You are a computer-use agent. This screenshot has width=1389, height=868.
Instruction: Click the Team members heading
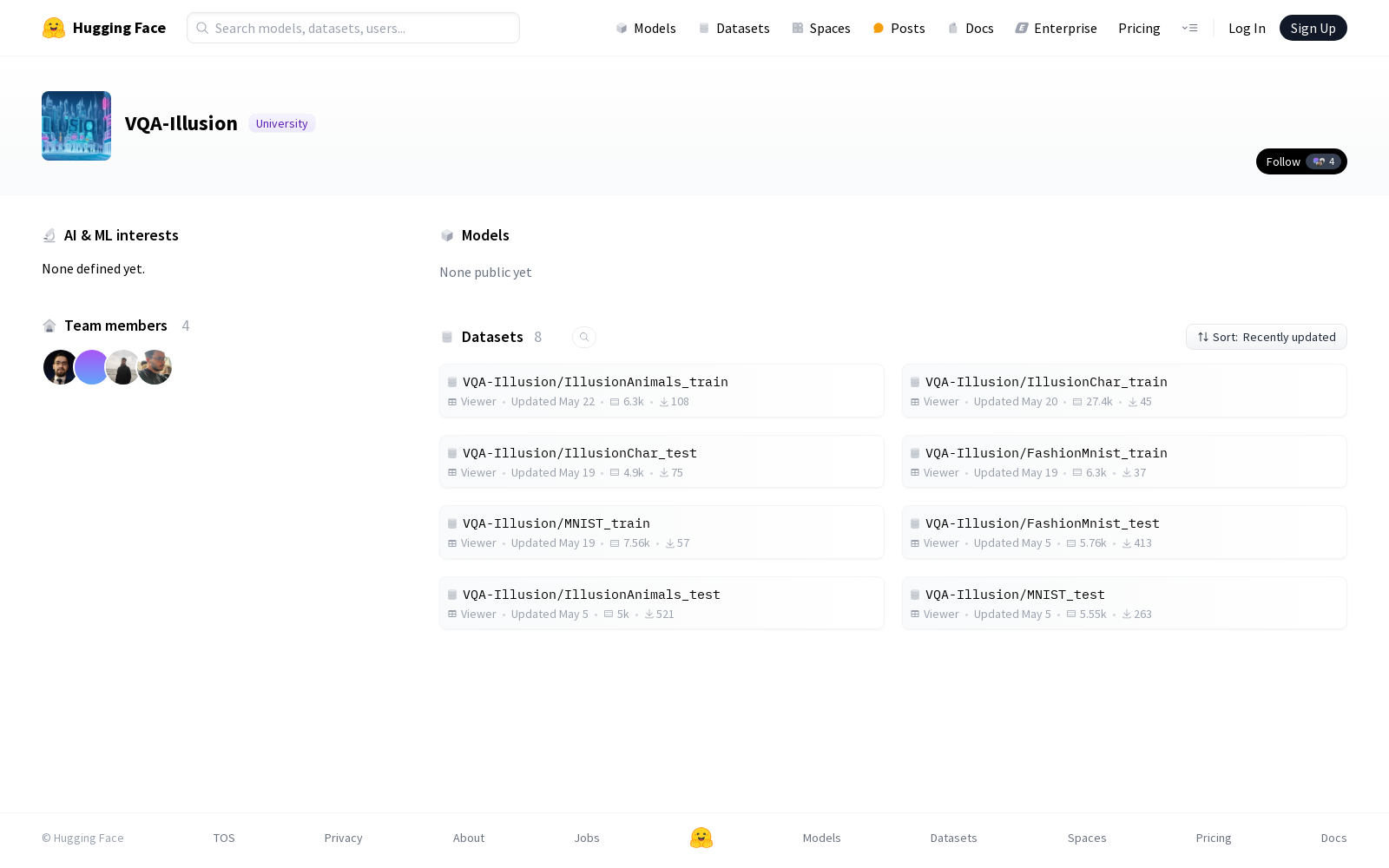115,325
